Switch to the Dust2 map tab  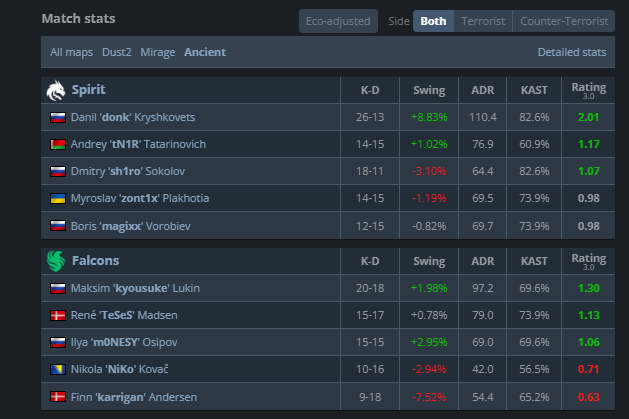pos(117,52)
